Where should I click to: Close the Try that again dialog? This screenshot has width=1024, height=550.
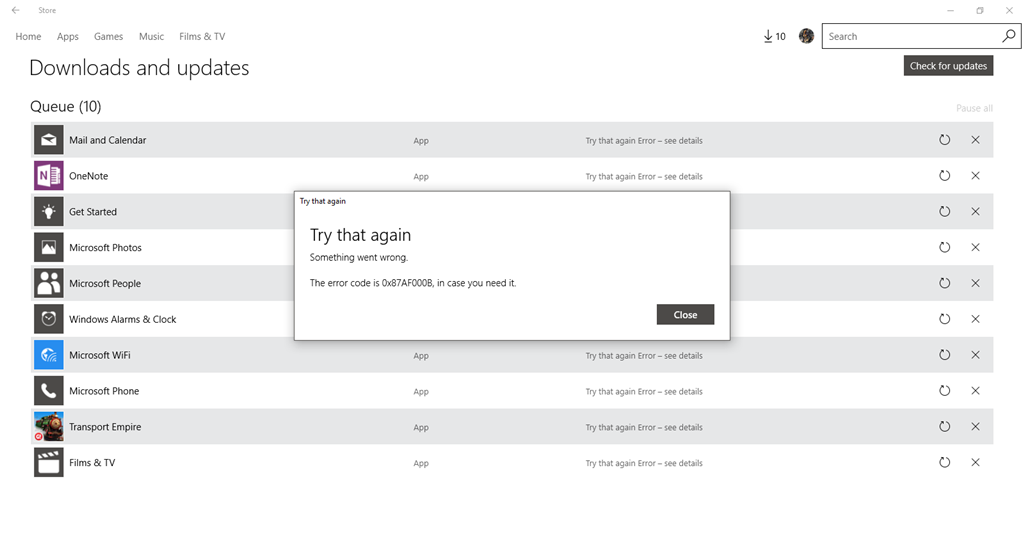685,314
